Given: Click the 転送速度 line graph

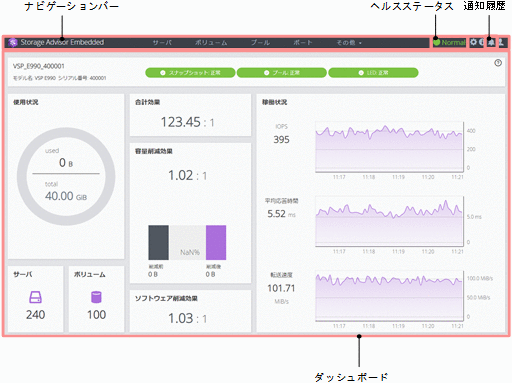Looking at the screenshot, I should 389,296.
